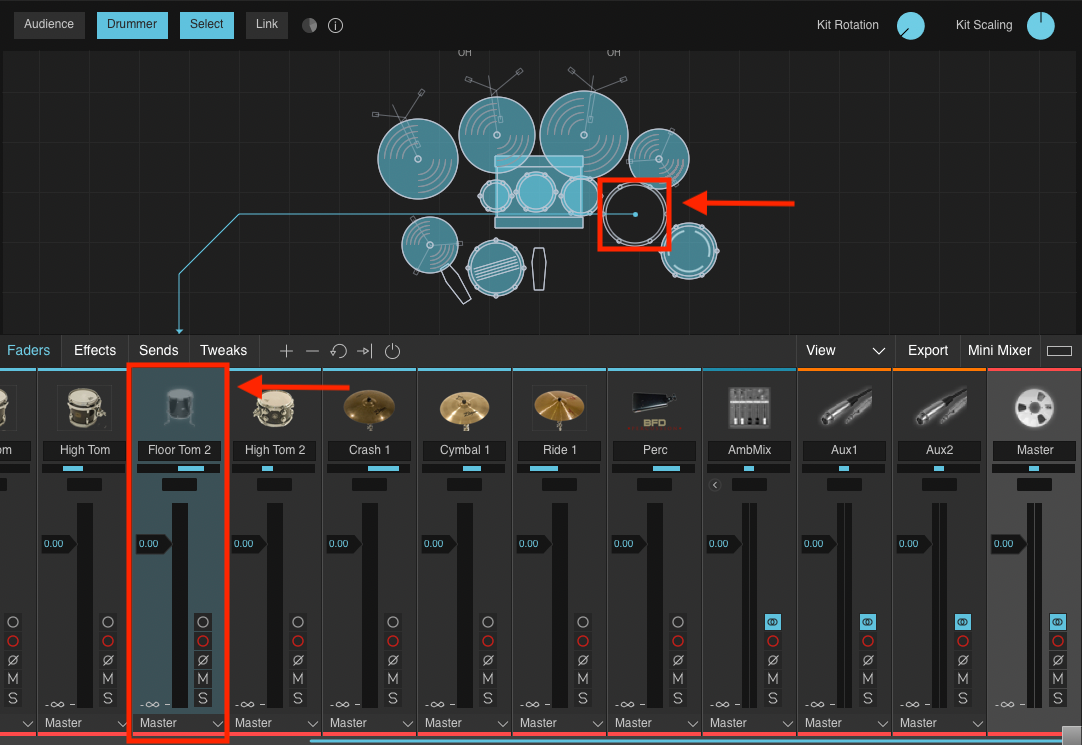Viewport: 1082px width, 745px height.
Task: Select the Audience view button
Action: coord(49,25)
